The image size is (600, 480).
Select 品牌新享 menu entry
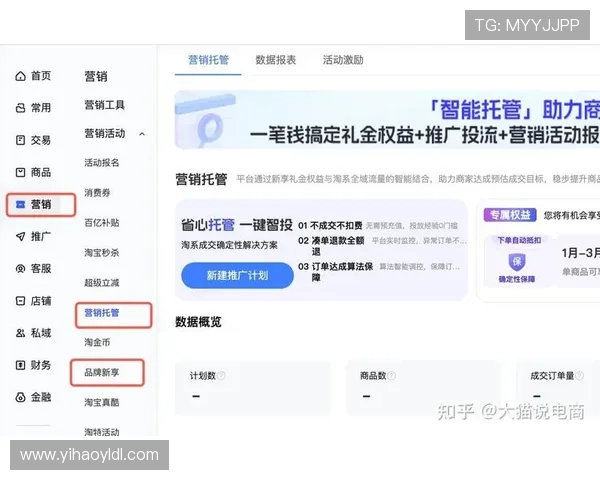pos(102,372)
